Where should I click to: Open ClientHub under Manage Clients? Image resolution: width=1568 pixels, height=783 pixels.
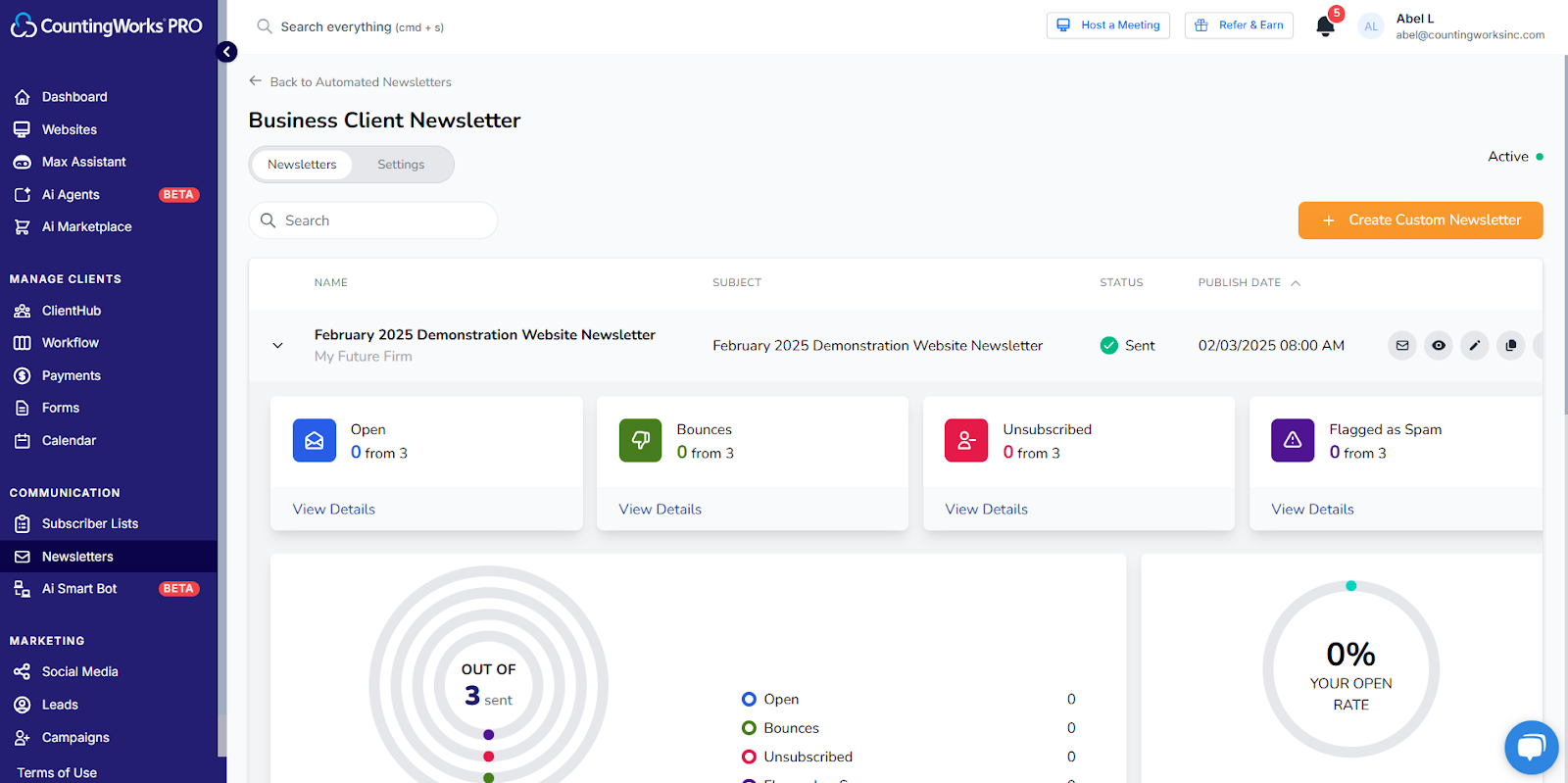(71, 311)
